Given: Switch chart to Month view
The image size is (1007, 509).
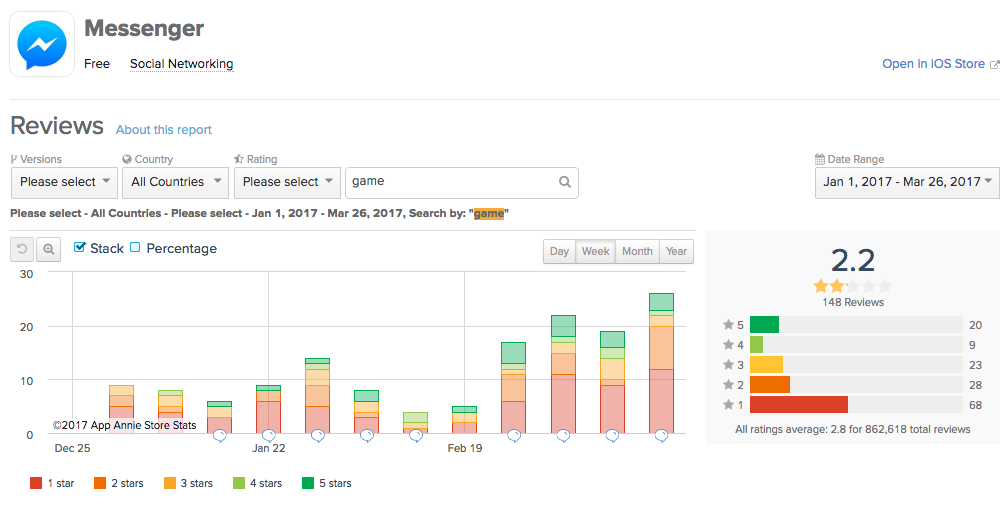Looking at the screenshot, I should (637, 252).
